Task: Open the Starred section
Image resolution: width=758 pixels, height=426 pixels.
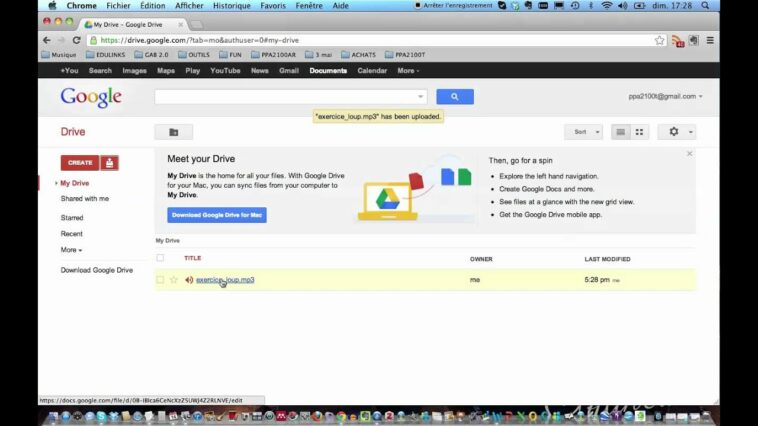Action: [x=72, y=218]
